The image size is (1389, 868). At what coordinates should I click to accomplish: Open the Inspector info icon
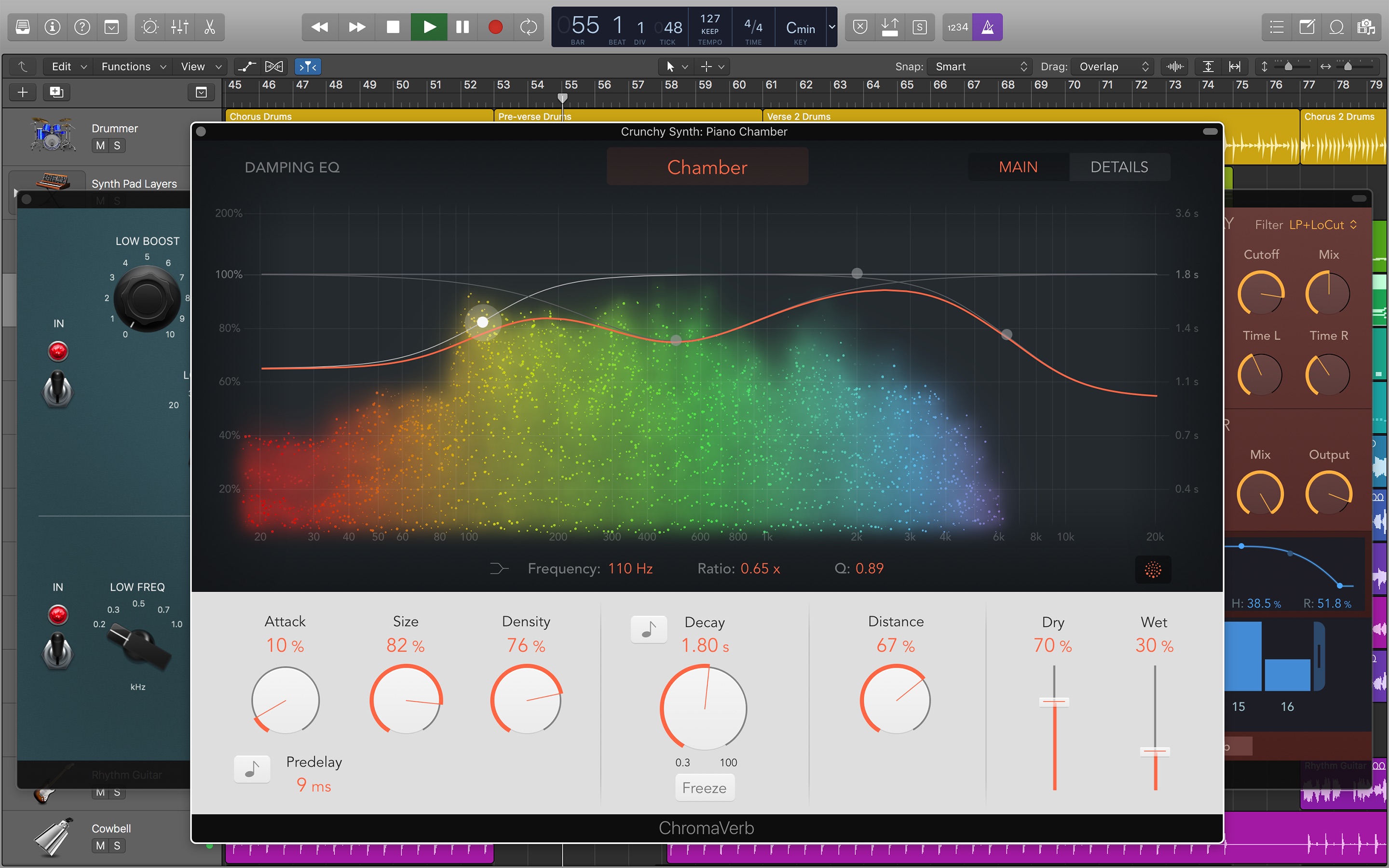pyautogui.click(x=52, y=27)
